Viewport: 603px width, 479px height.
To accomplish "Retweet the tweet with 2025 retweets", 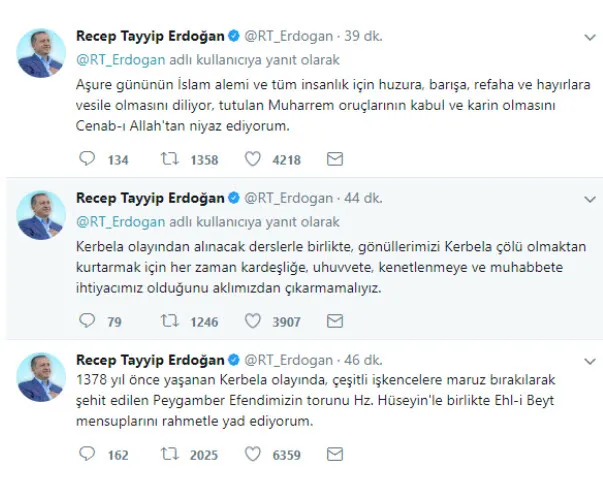I will coord(170,454).
